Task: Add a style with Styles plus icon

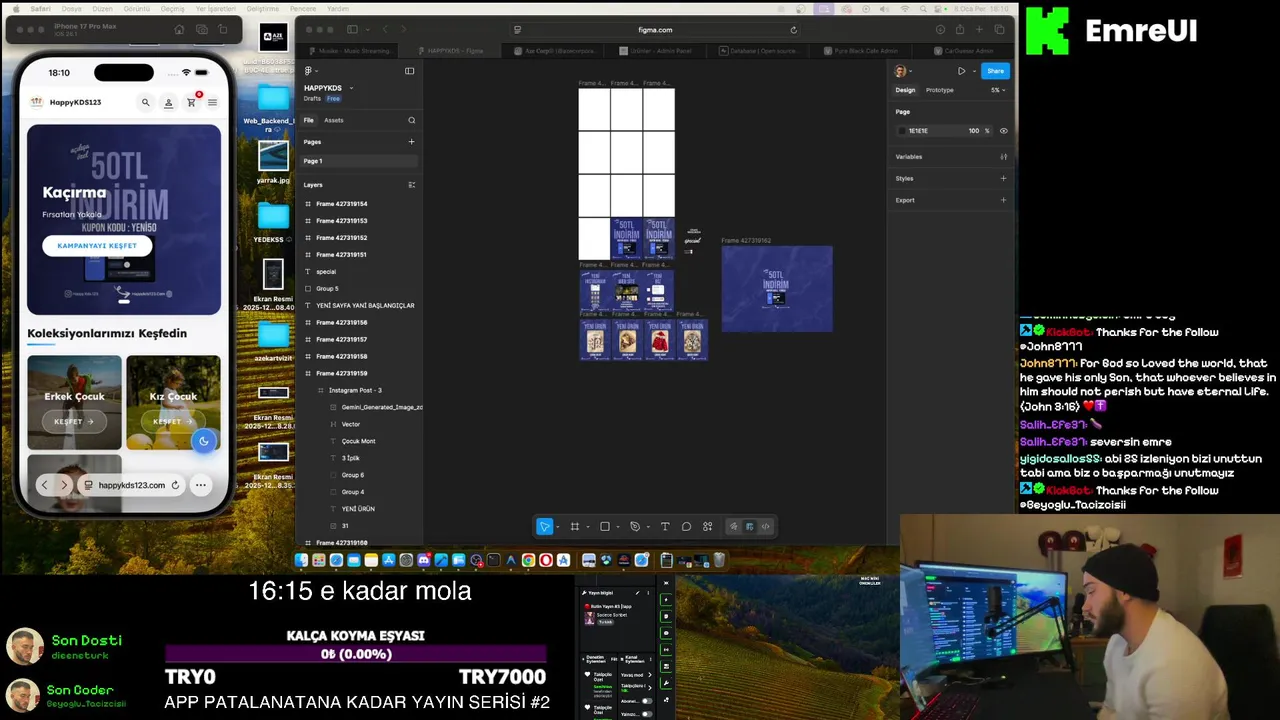Action: (x=1003, y=179)
